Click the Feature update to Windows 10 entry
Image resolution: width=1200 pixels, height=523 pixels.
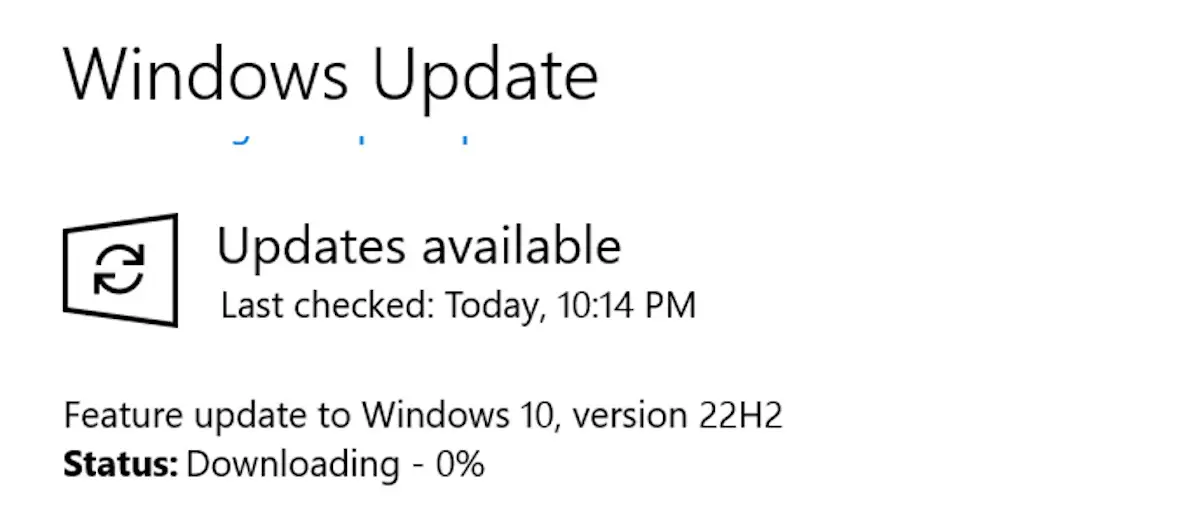423,414
